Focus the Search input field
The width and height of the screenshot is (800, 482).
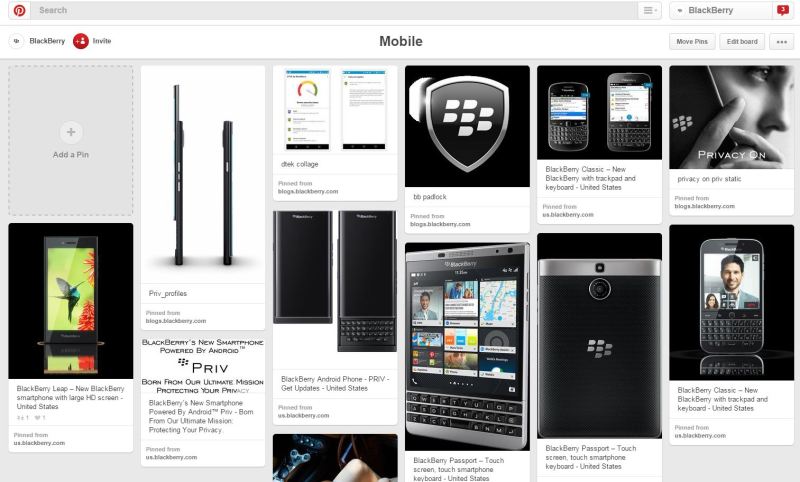[334, 10]
